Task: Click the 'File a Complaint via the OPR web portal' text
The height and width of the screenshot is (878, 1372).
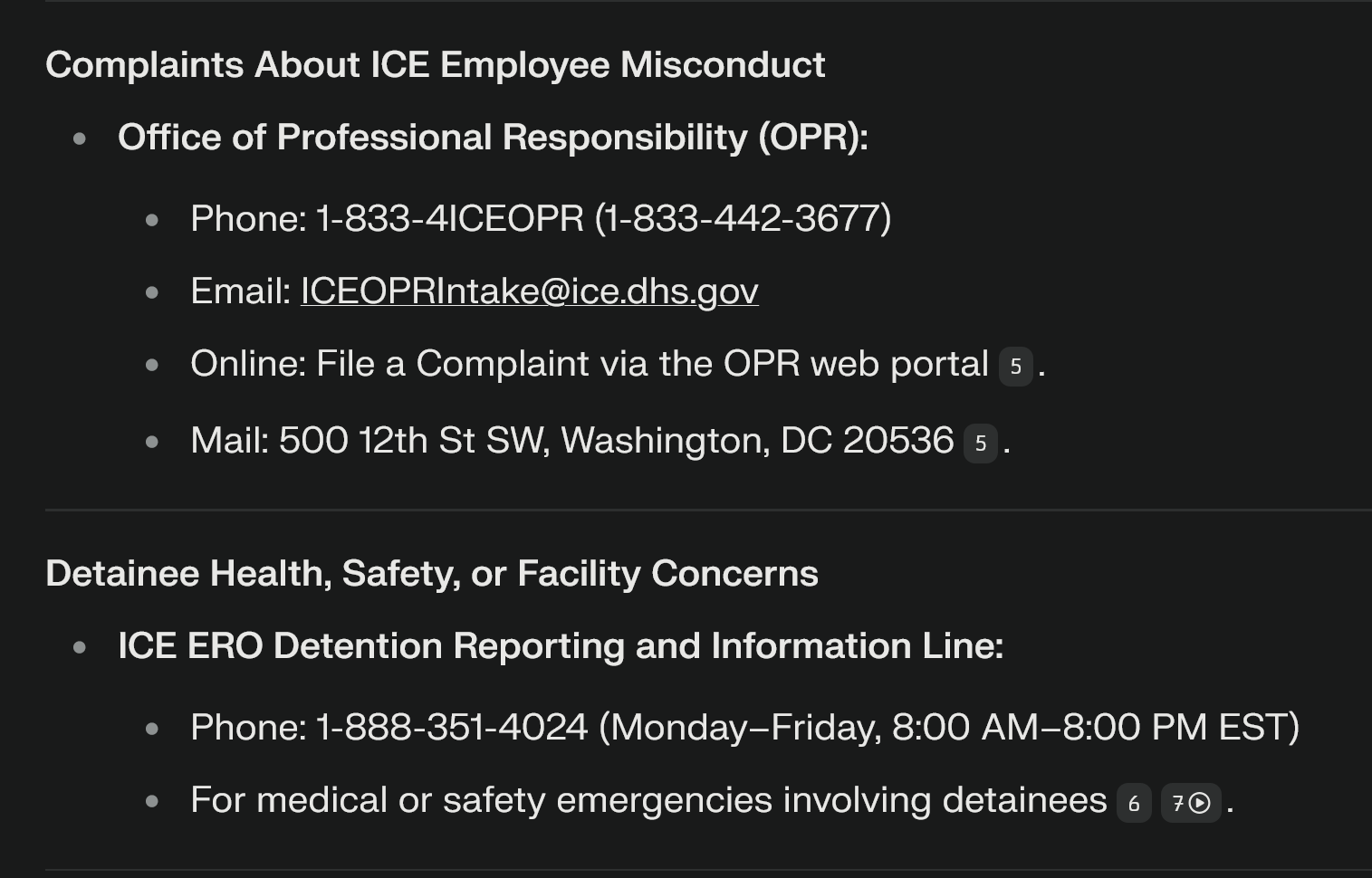Action: pos(652,364)
